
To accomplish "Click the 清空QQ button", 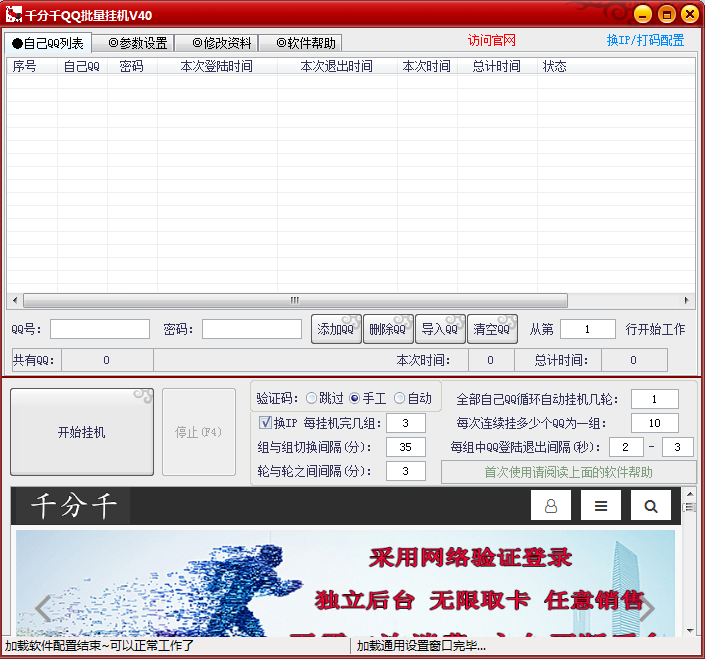I will pyautogui.click(x=492, y=329).
